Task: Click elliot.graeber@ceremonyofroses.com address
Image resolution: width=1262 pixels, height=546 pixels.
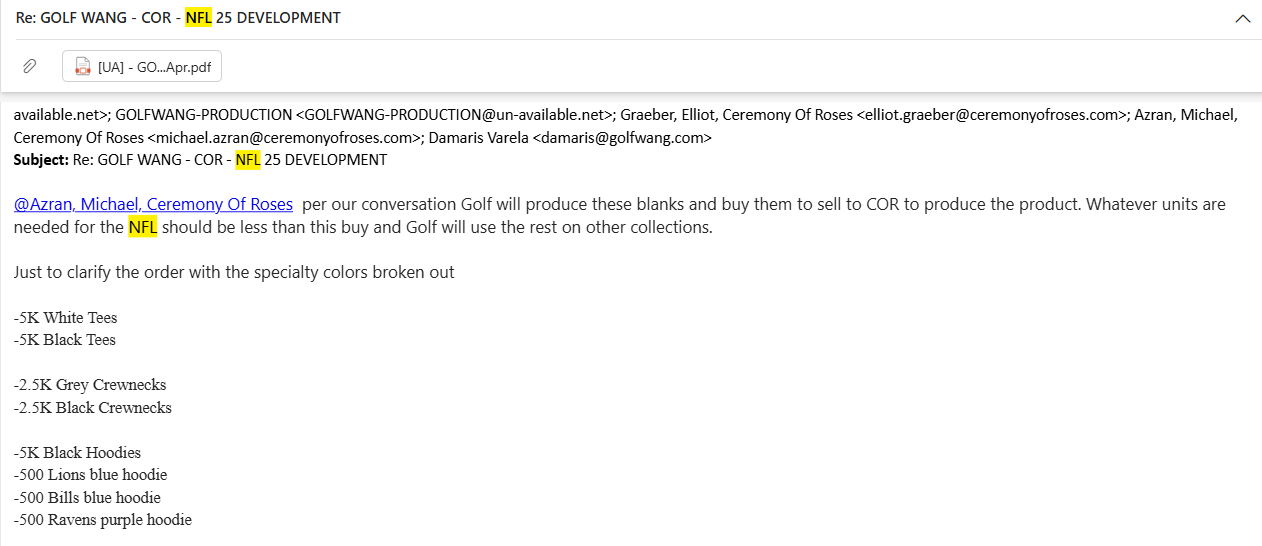Action: click(x=992, y=115)
